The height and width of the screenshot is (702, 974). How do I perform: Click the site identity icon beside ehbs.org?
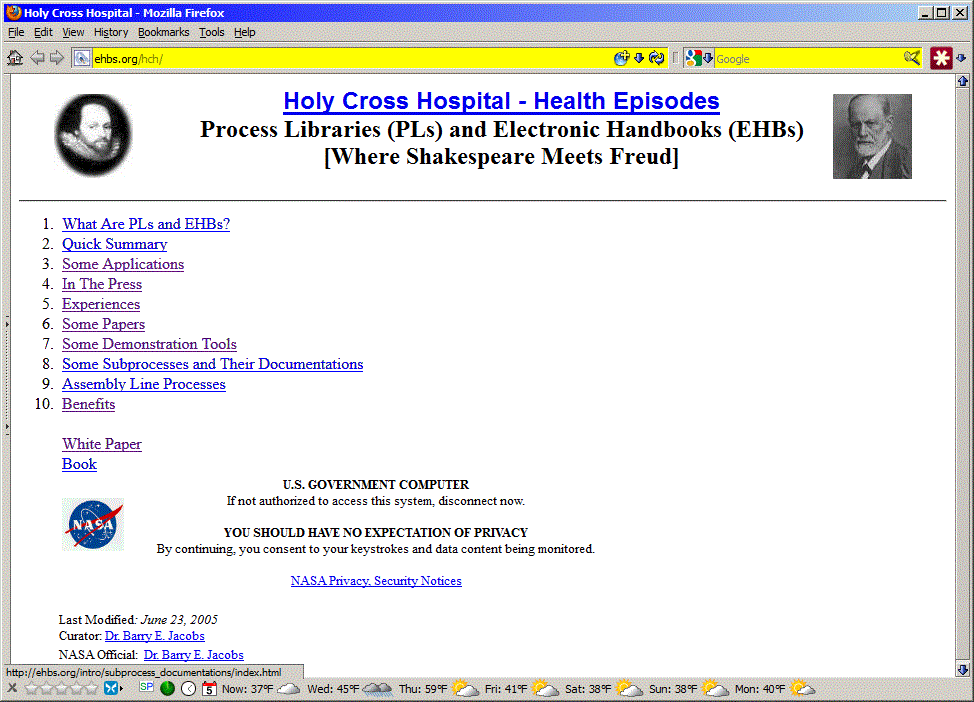click(82, 58)
